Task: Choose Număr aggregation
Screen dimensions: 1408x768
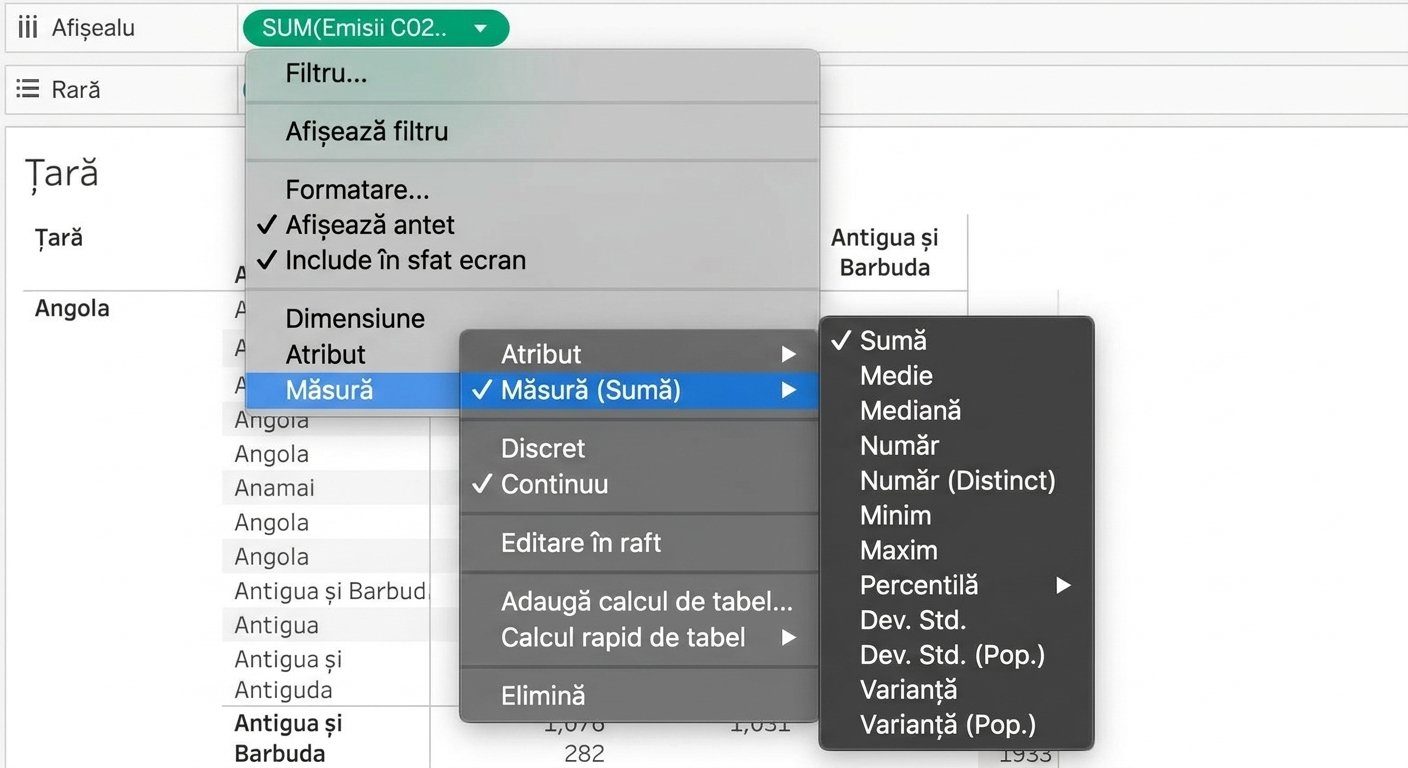Action: tap(956, 446)
